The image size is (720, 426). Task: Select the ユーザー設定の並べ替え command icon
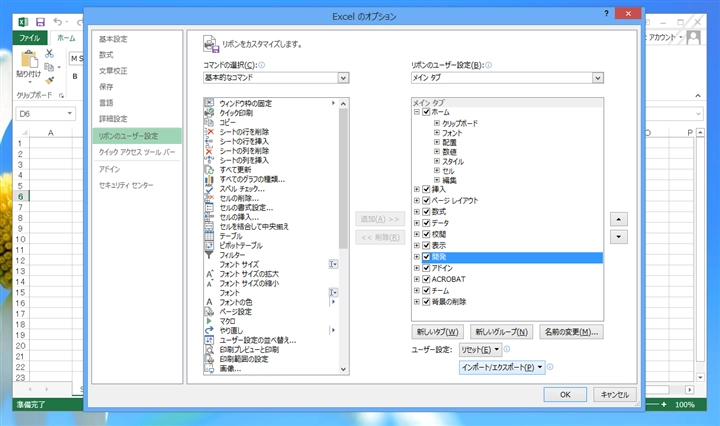click(209, 340)
